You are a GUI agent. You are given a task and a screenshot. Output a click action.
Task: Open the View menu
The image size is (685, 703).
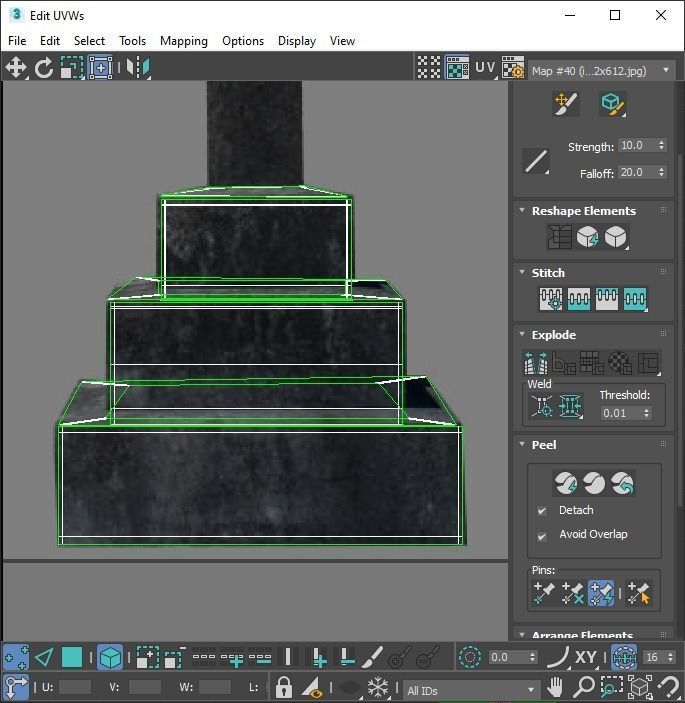click(342, 41)
